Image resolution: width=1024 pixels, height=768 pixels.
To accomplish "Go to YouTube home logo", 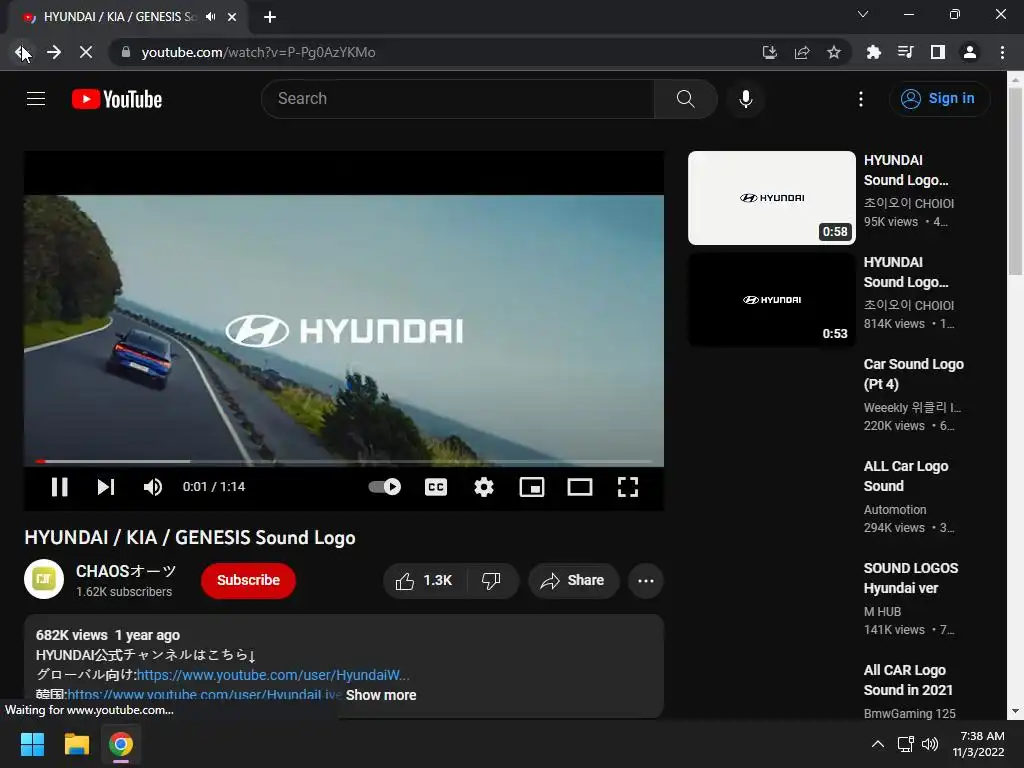I will click(x=117, y=99).
